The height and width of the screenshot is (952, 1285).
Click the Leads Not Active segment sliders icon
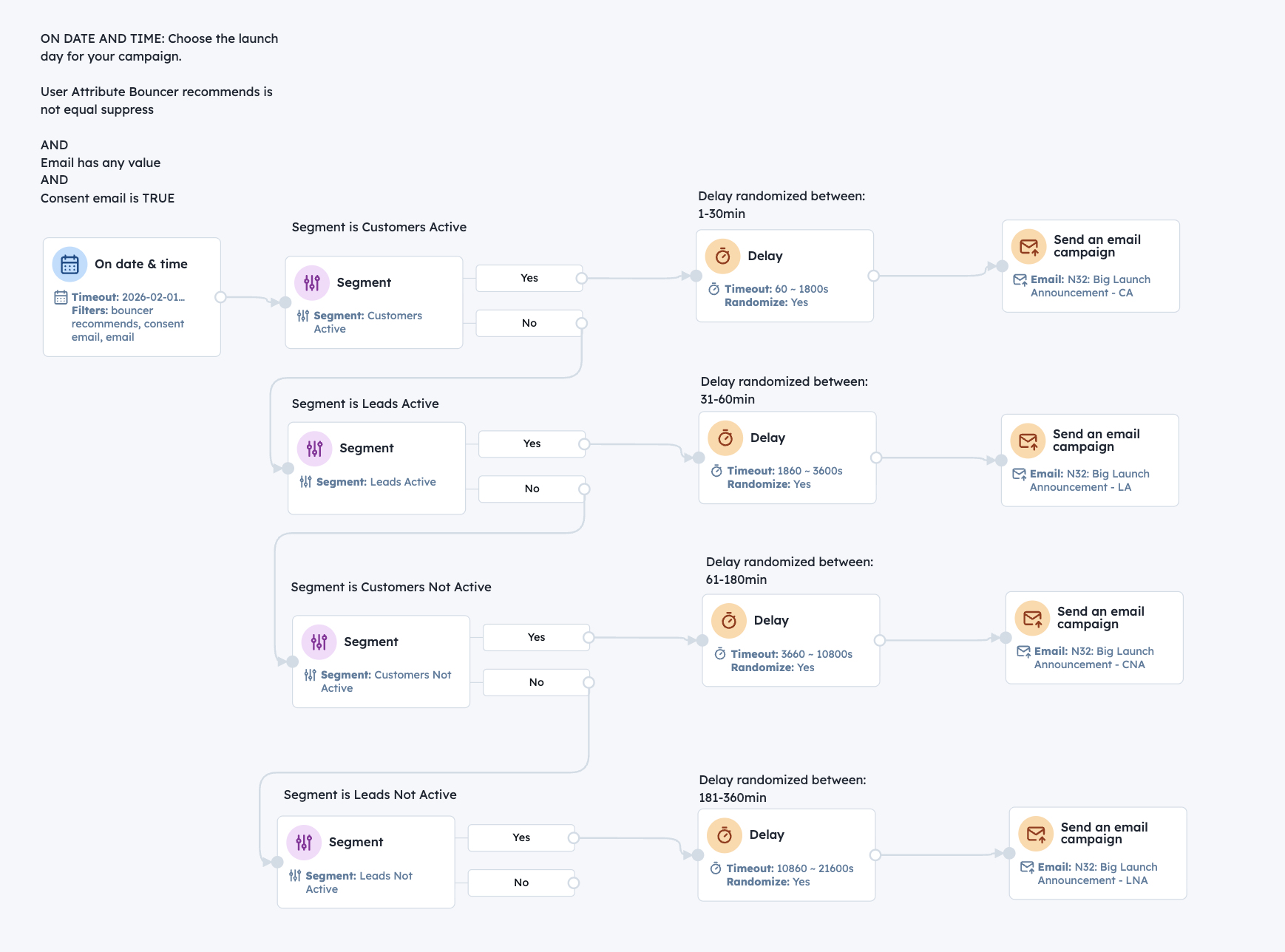[304, 843]
